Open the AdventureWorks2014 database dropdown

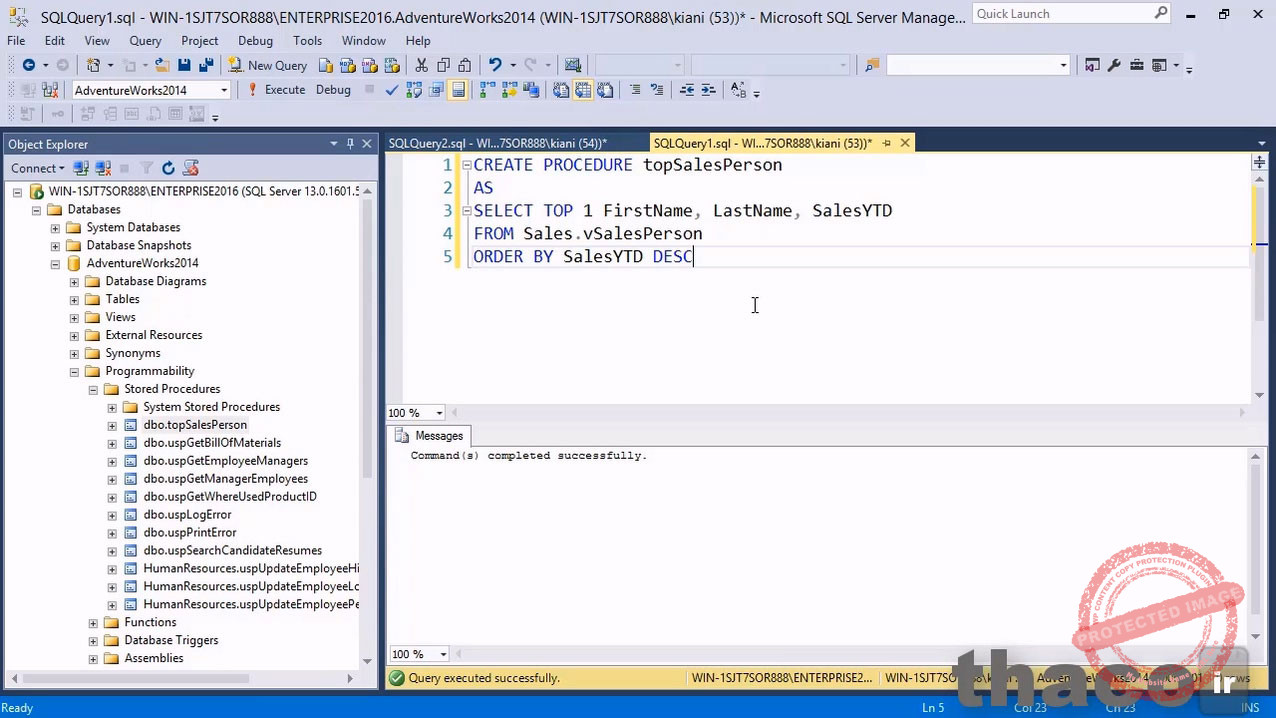[224, 90]
